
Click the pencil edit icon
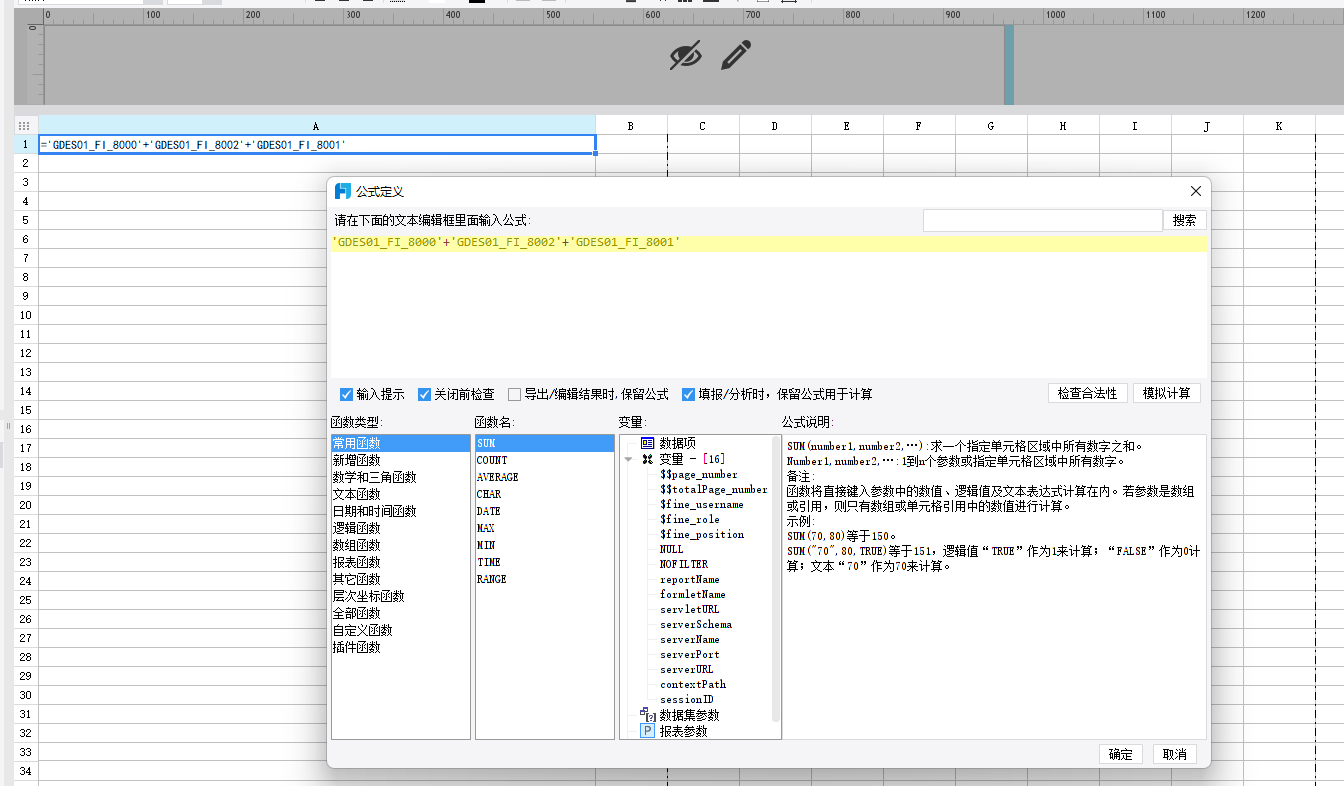pos(736,55)
